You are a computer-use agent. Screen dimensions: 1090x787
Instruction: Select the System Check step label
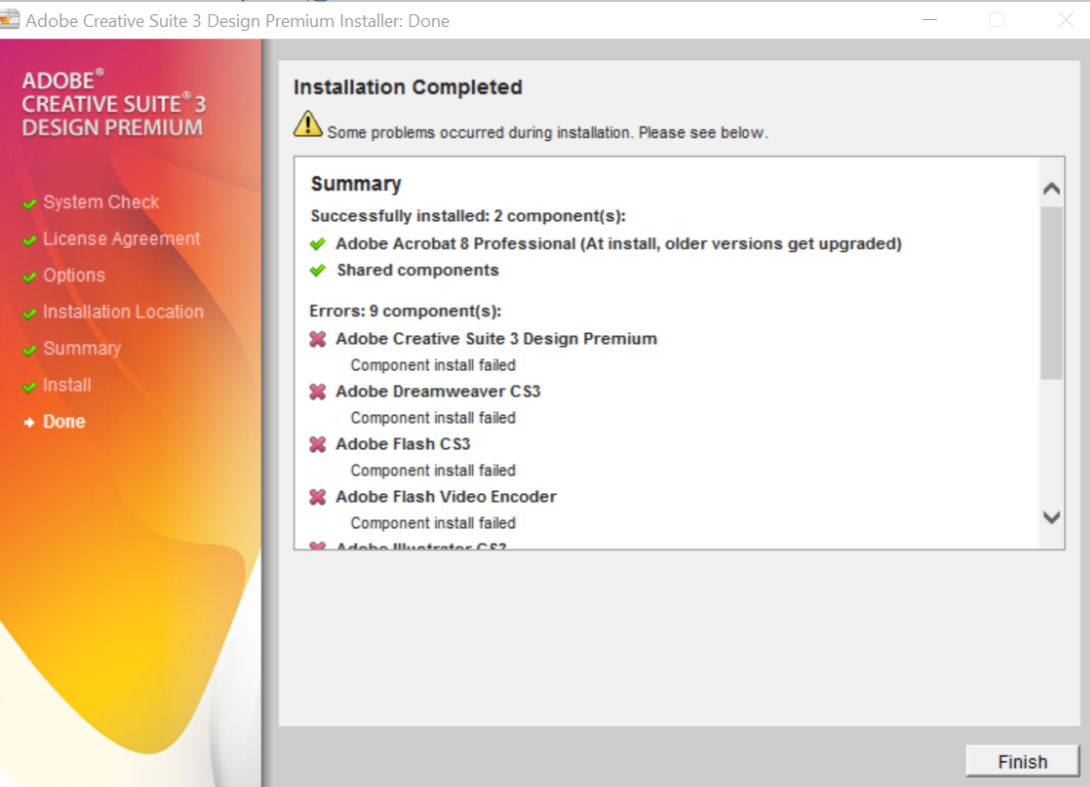point(101,202)
